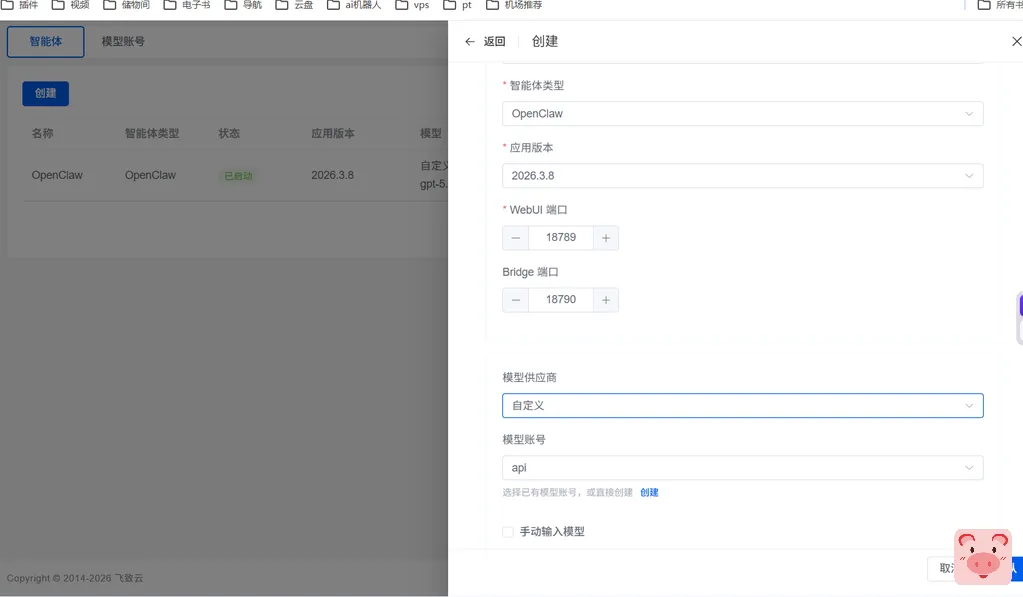1023x597 pixels.
Task: Click the 状态 column header
Action: pos(229,133)
